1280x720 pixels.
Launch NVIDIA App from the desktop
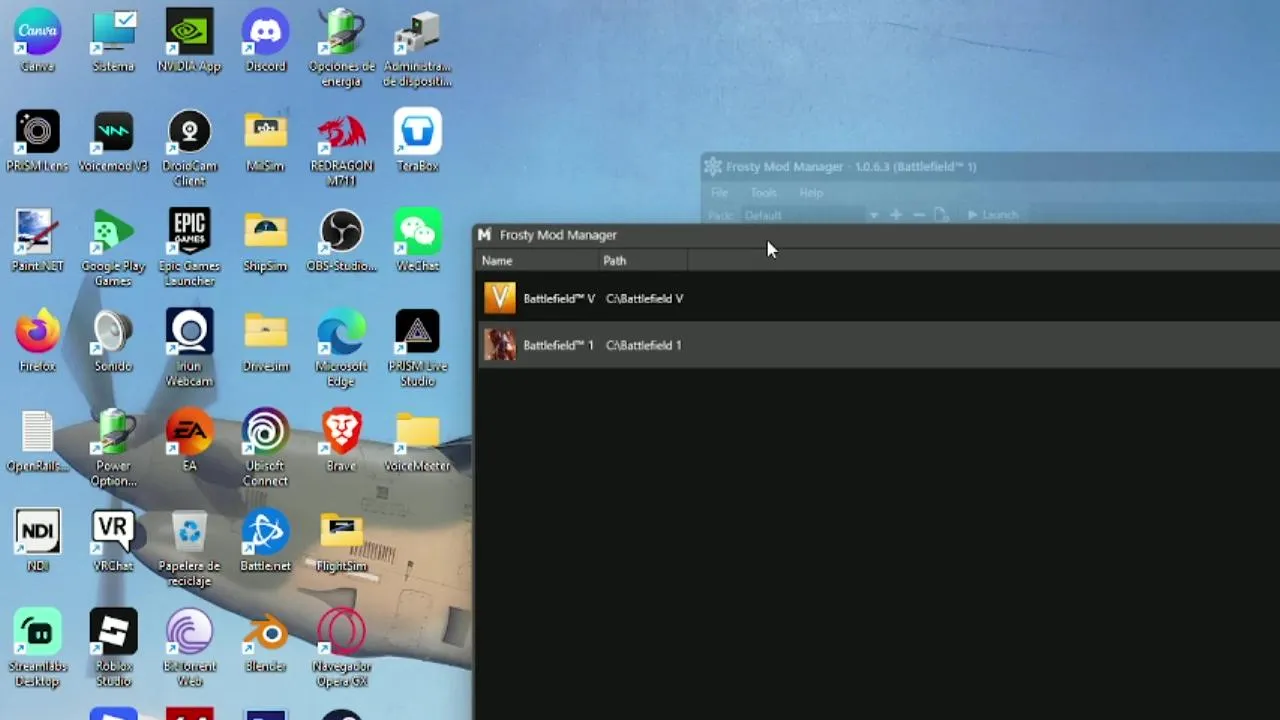[x=189, y=40]
